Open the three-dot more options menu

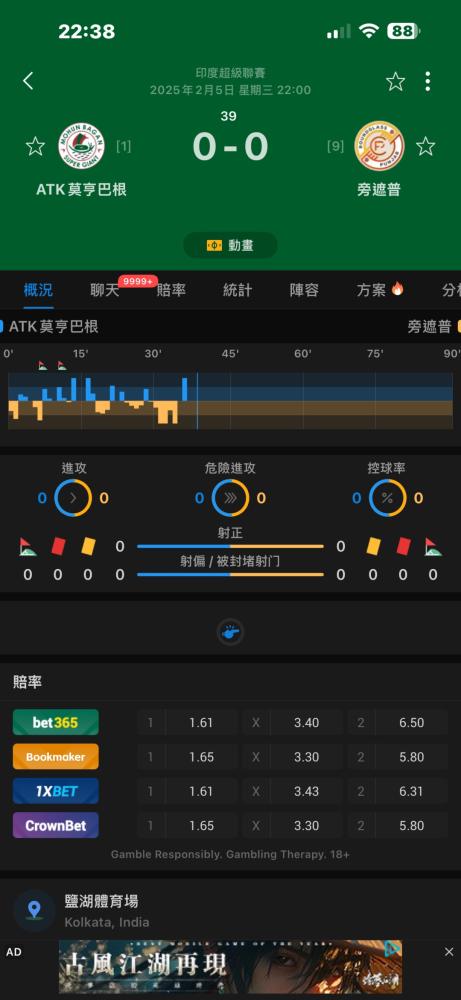(x=427, y=81)
